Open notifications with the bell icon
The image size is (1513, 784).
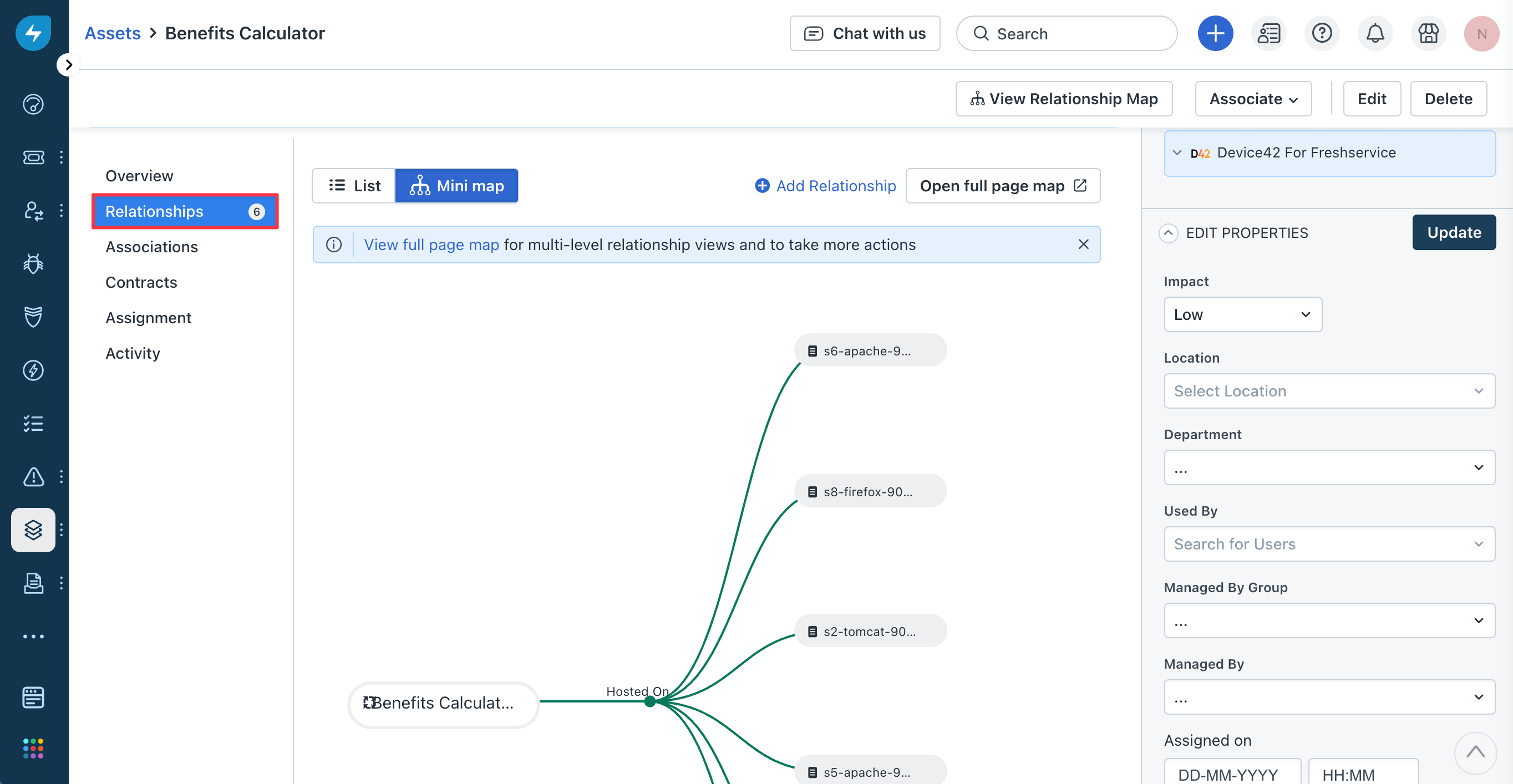pyautogui.click(x=1375, y=33)
